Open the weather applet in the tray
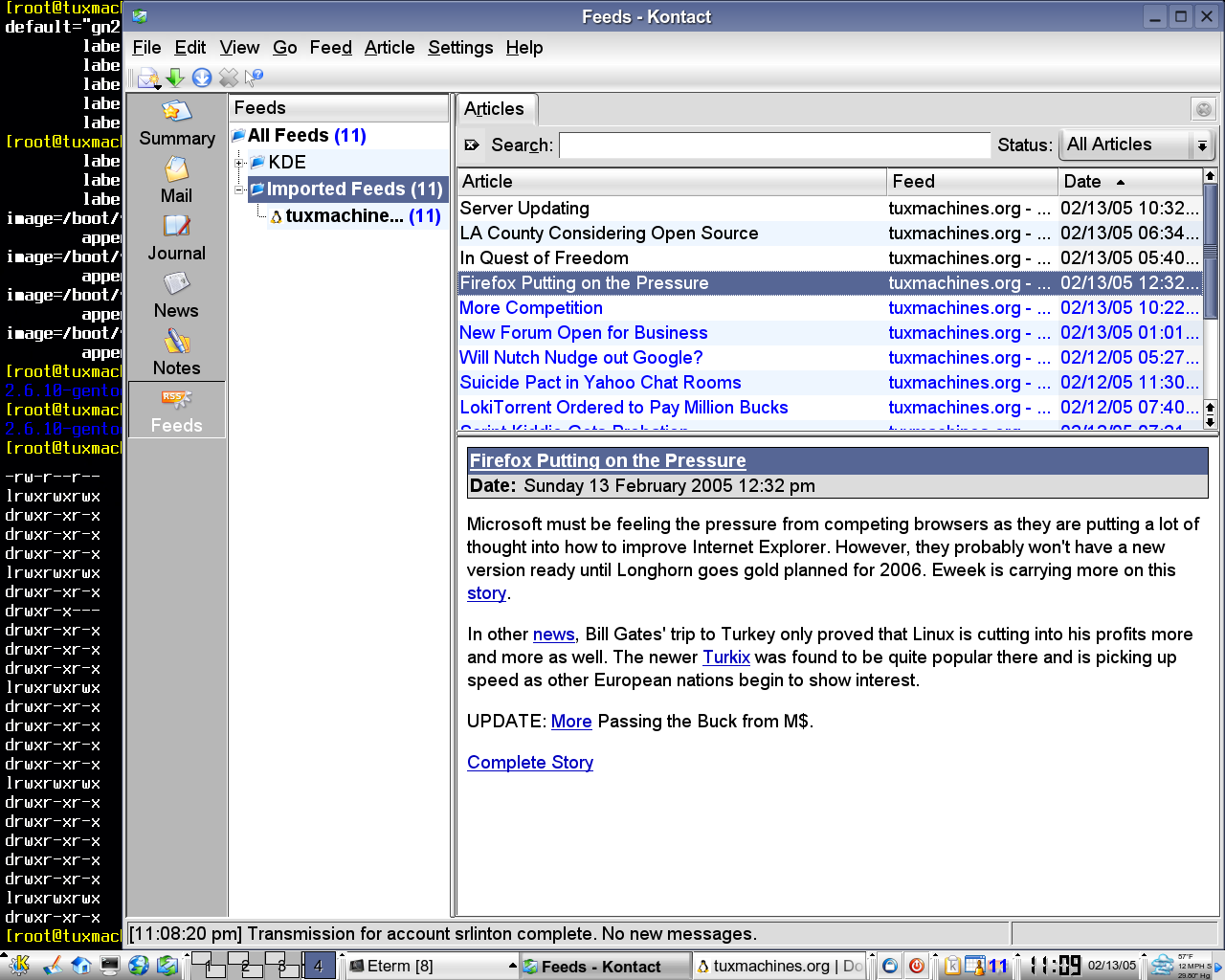 tap(1179, 965)
